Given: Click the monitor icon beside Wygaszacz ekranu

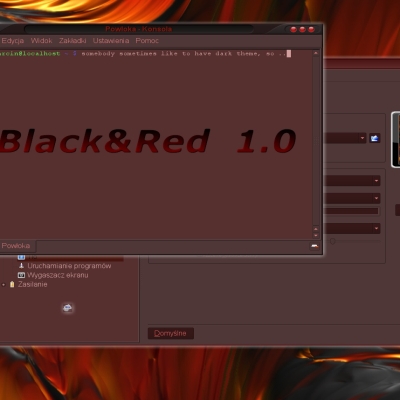Looking at the screenshot, I should 21,275.
